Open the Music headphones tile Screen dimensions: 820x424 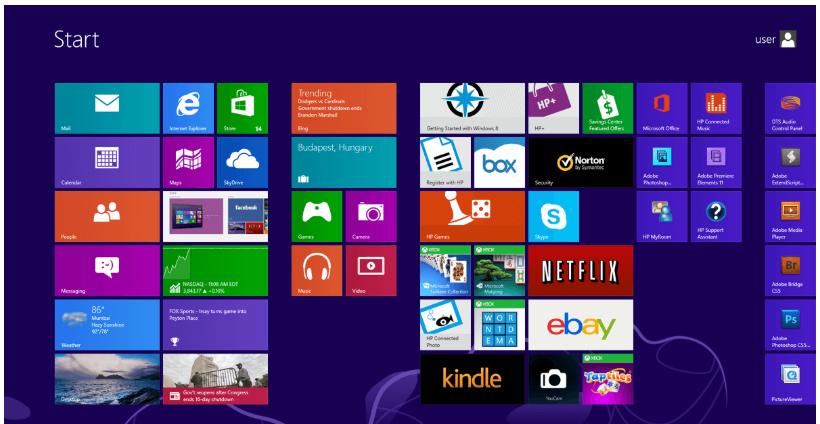[x=317, y=270]
